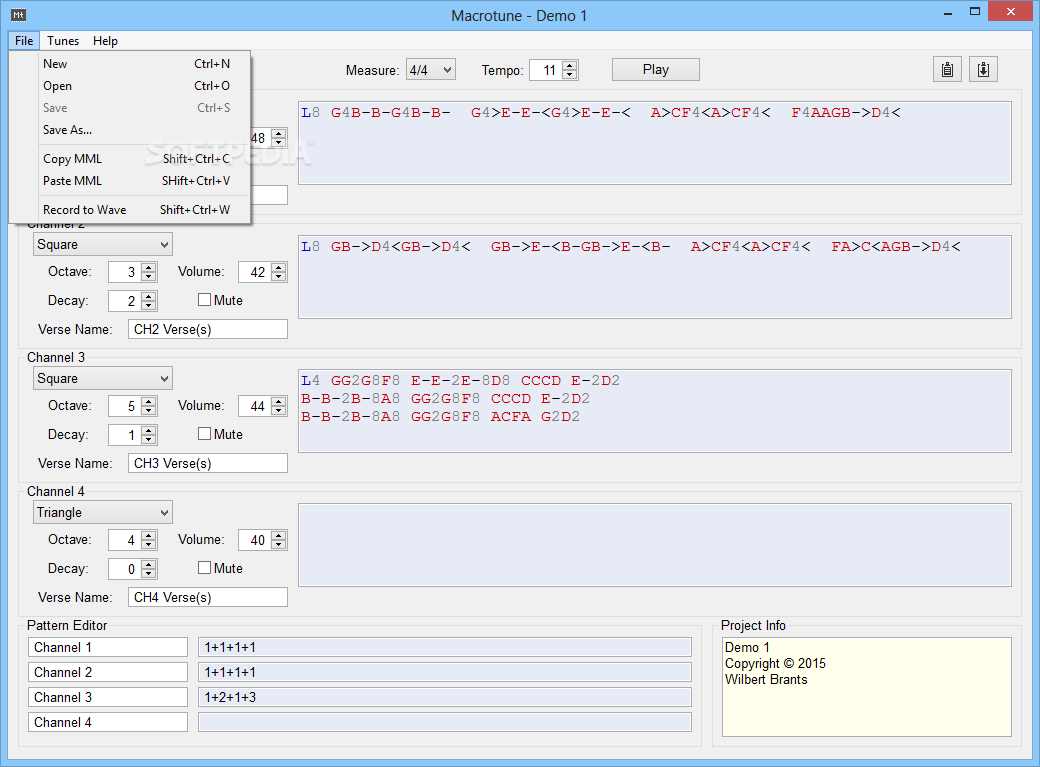Select Paste MML menu entry
Viewport: 1040px width, 767px height.
(130, 180)
